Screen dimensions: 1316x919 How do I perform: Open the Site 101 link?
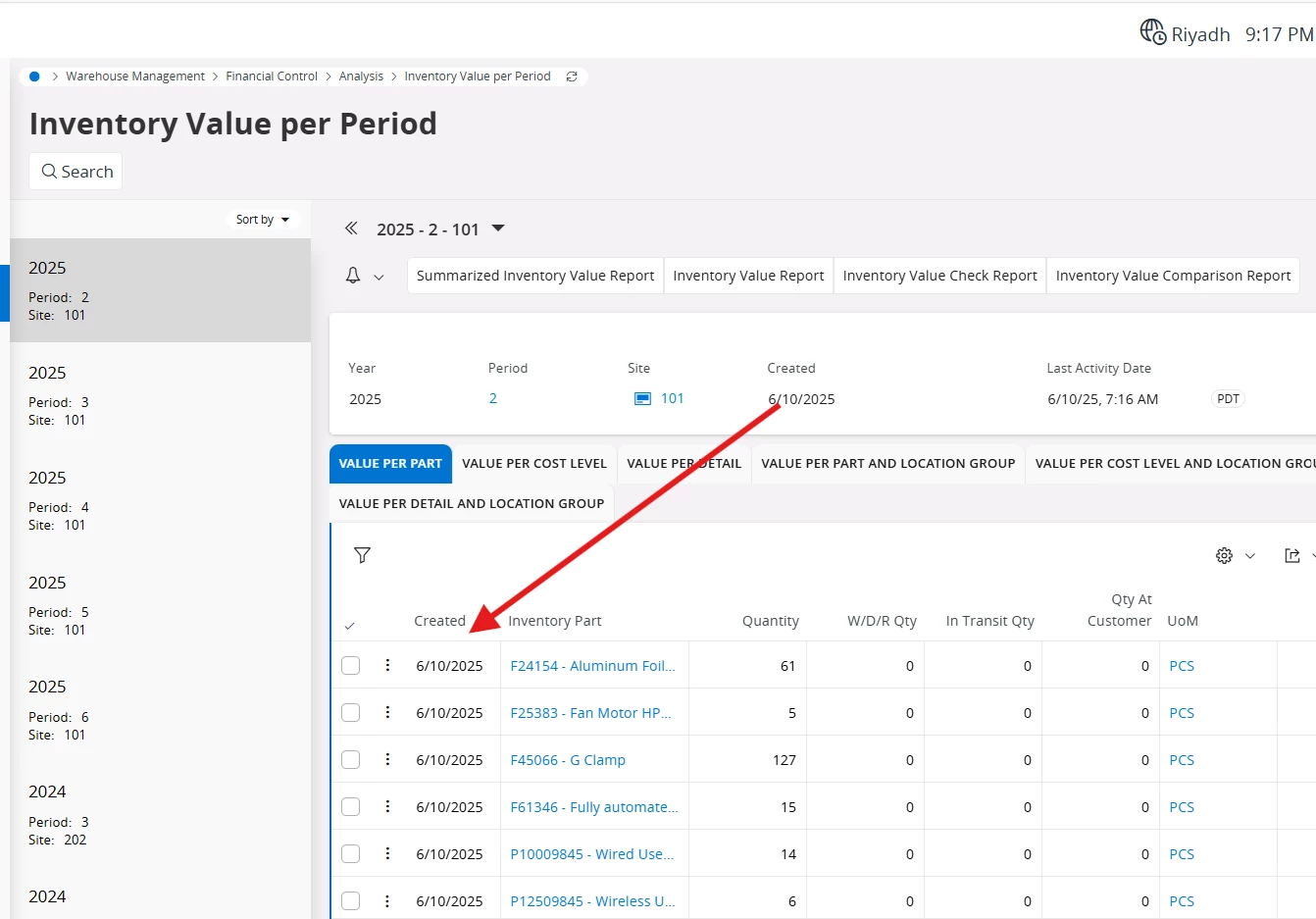coord(673,398)
